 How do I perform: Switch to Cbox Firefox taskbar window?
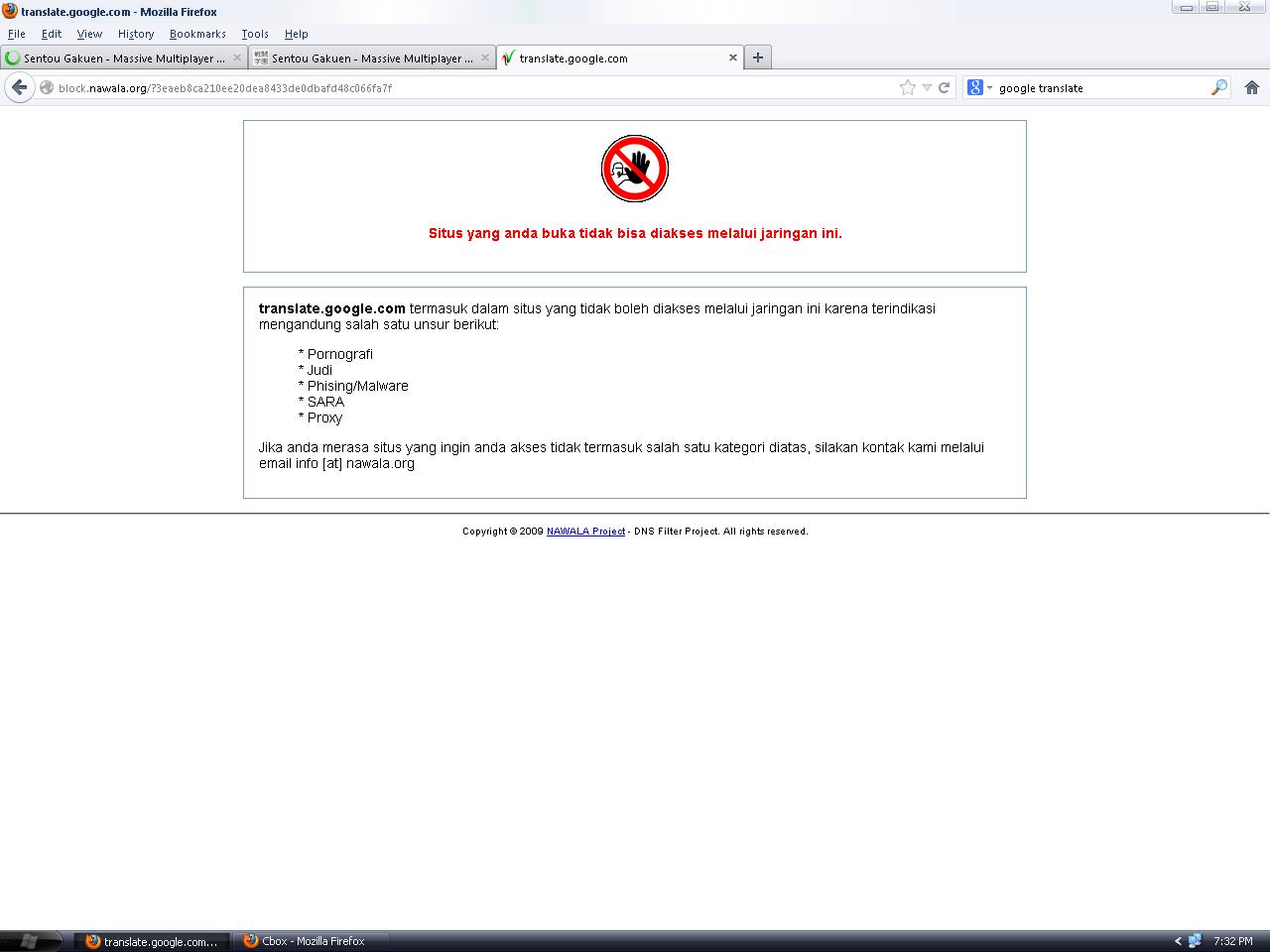click(x=310, y=941)
